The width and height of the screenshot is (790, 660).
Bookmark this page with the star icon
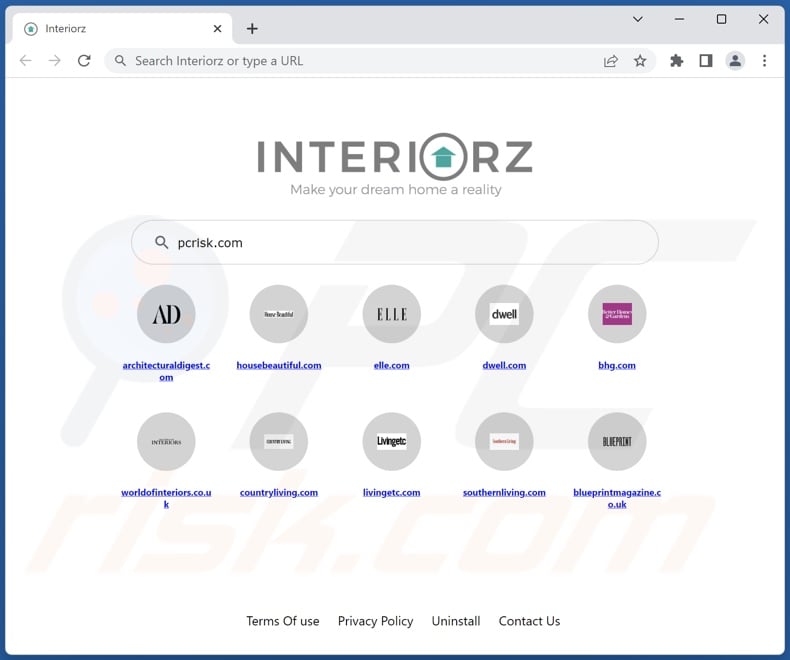pyautogui.click(x=640, y=61)
